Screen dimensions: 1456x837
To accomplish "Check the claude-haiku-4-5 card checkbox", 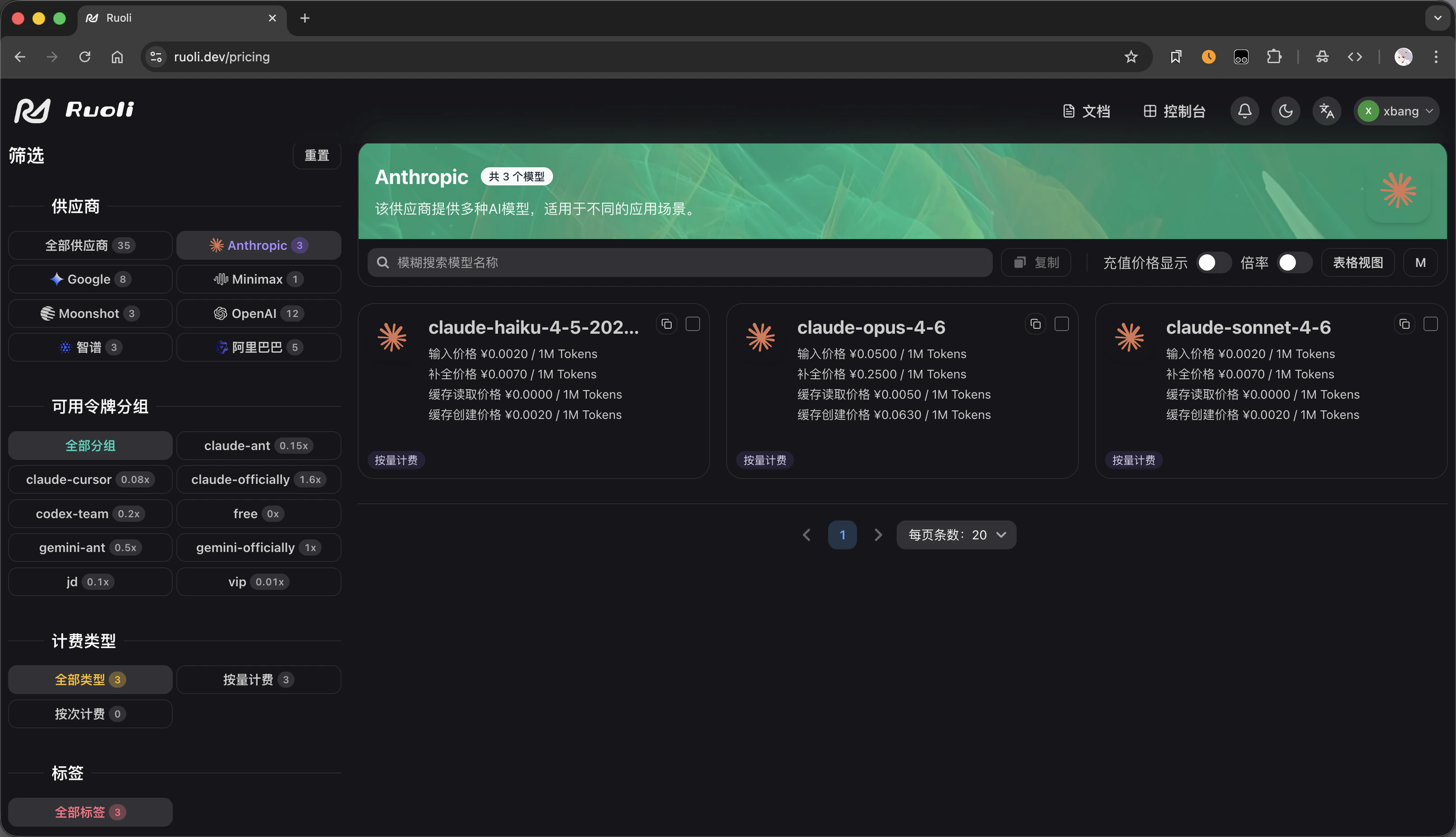I will [693, 324].
